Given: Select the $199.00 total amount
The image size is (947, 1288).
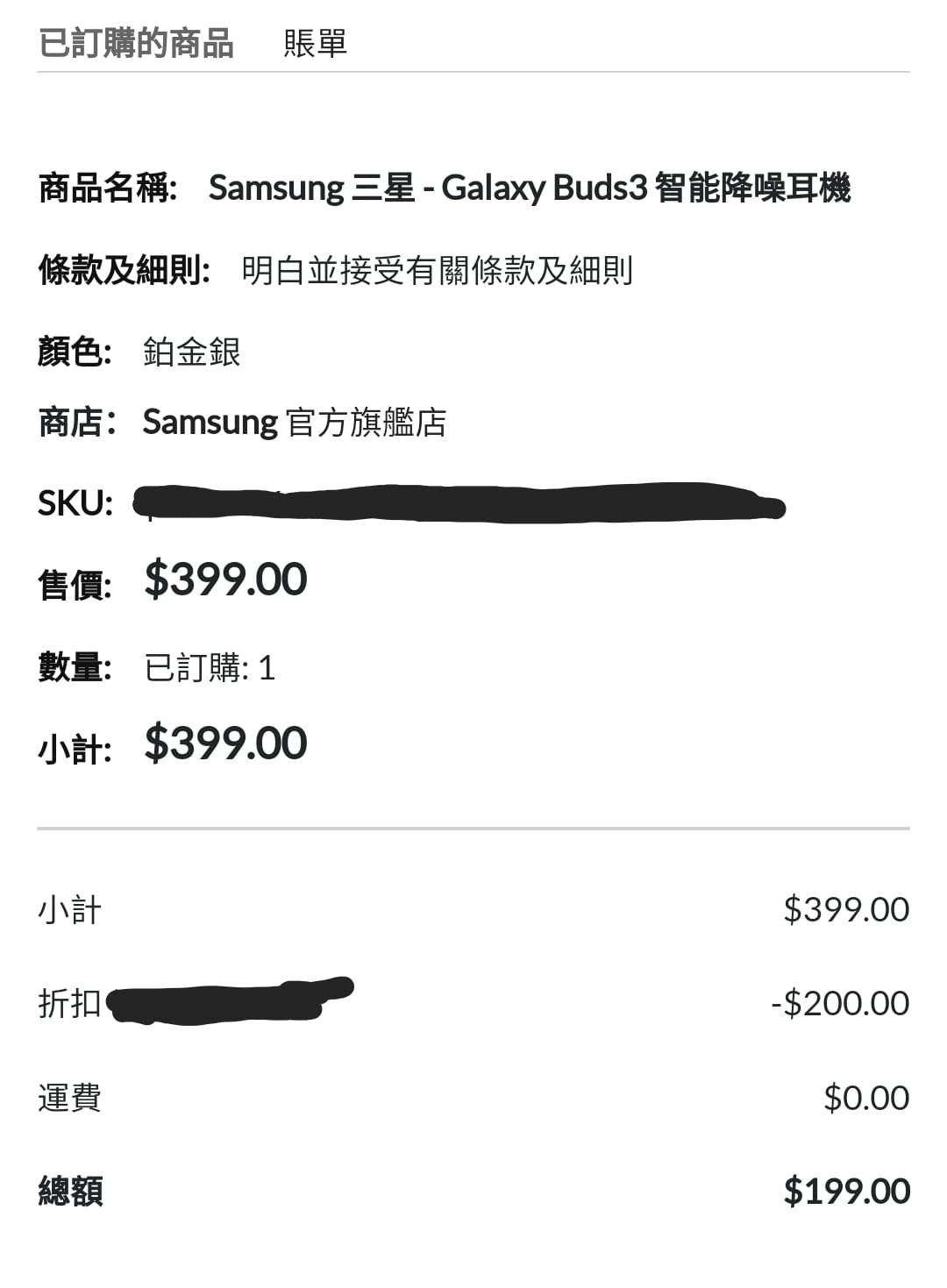Looking at the screenshot, I should [x=847, y=1191].
